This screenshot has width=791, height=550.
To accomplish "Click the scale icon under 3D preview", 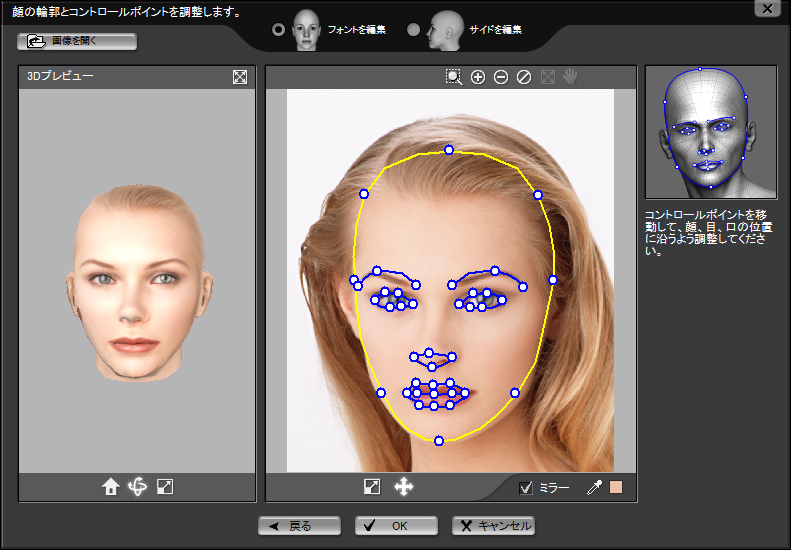I will [x=165, y=487].
